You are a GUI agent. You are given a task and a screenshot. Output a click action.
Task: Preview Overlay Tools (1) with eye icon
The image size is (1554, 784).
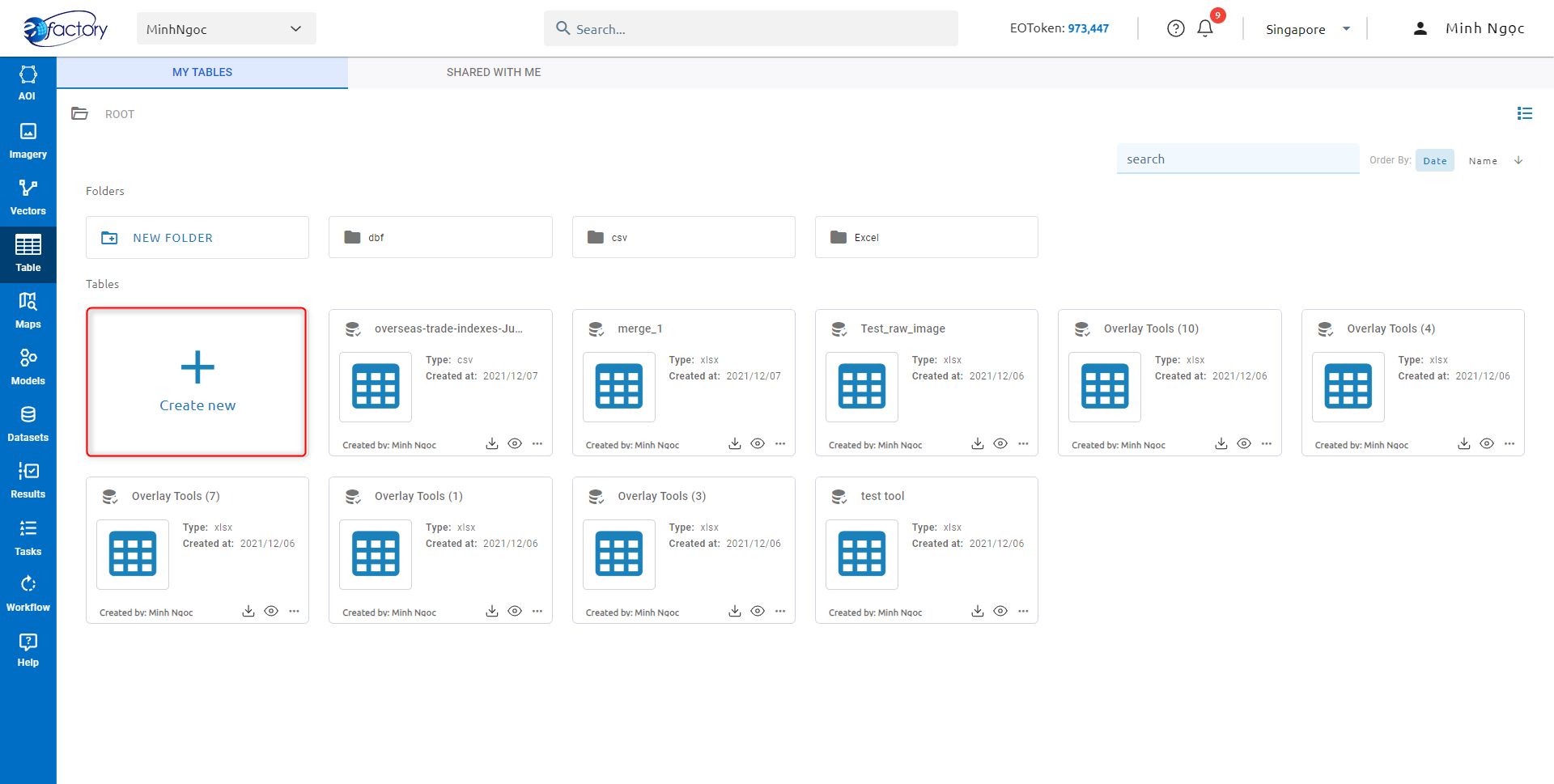(515, 611)
